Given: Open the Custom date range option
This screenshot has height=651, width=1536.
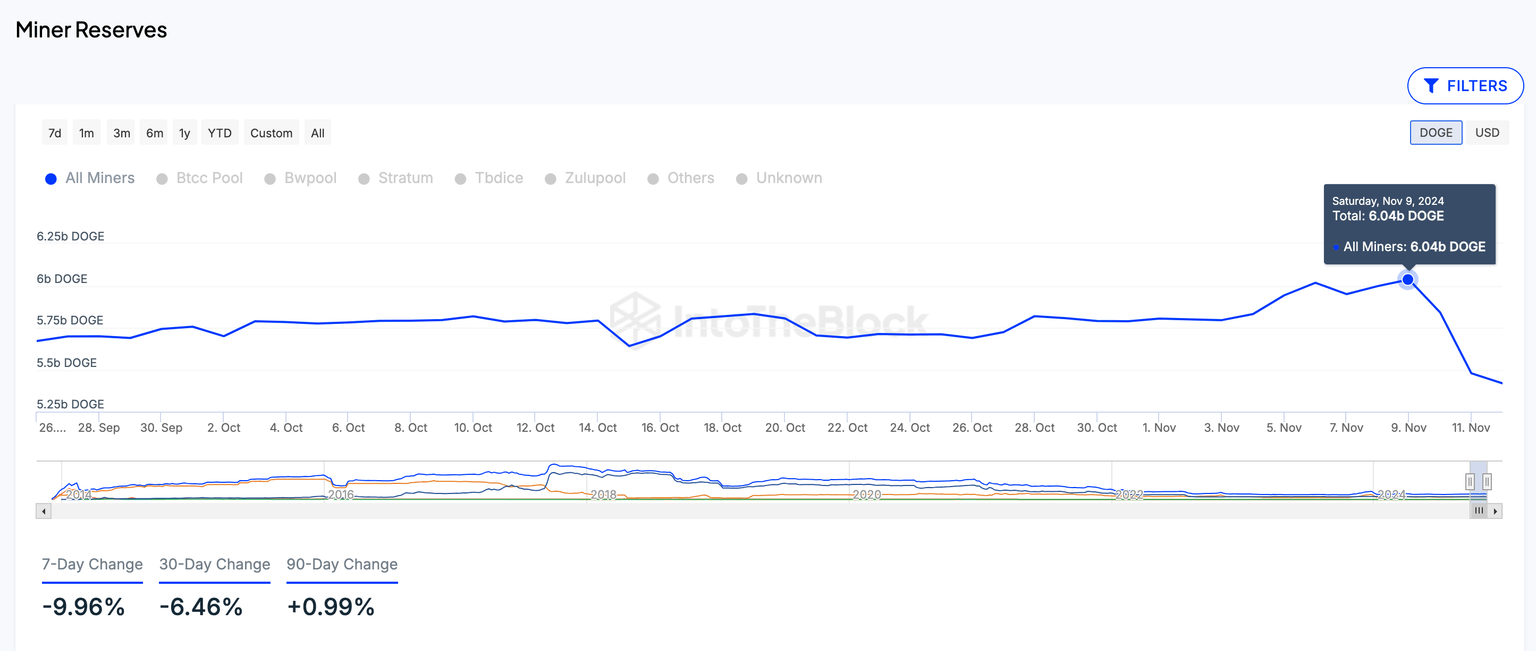Looking at the screenshot, I should click(x=271, y=133).
